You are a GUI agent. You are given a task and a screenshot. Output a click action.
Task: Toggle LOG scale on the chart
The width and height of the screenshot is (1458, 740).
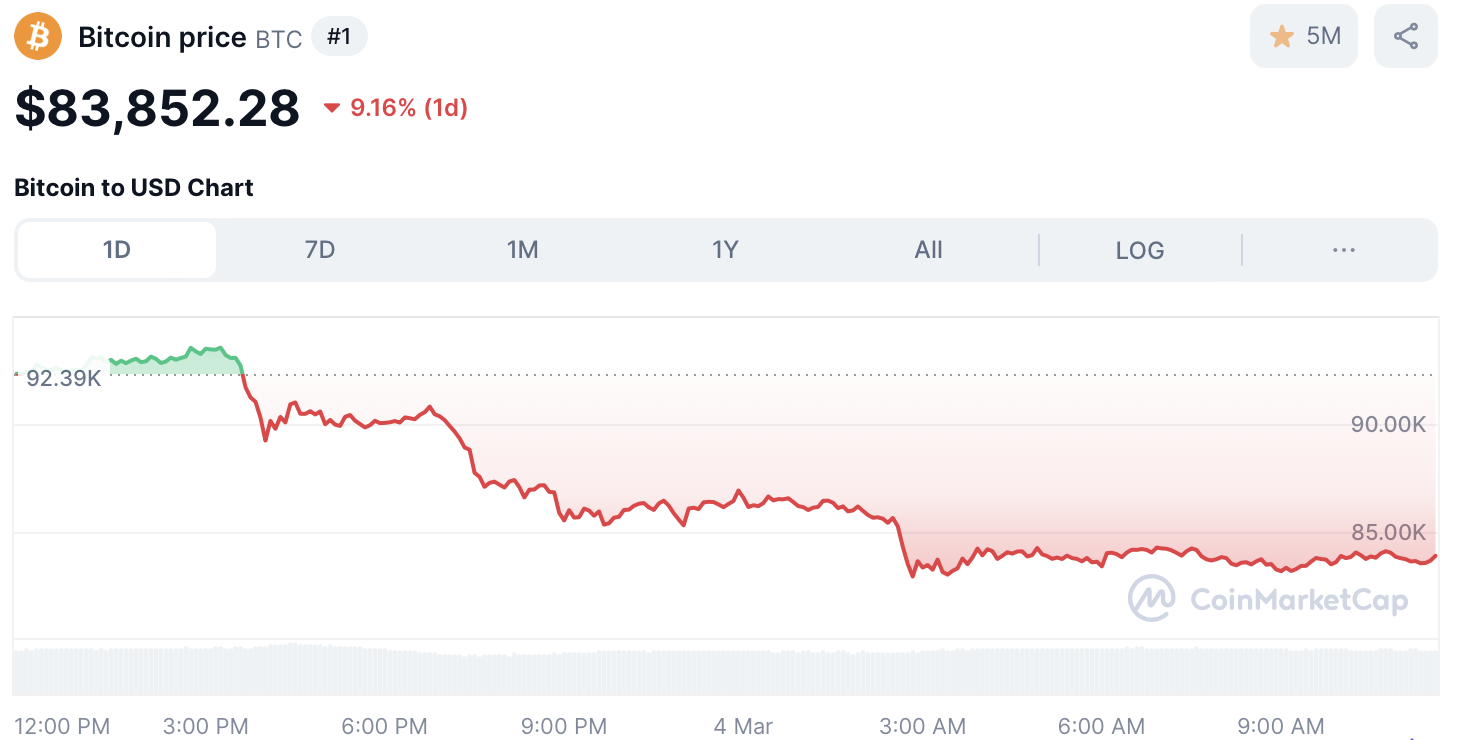1140,250
